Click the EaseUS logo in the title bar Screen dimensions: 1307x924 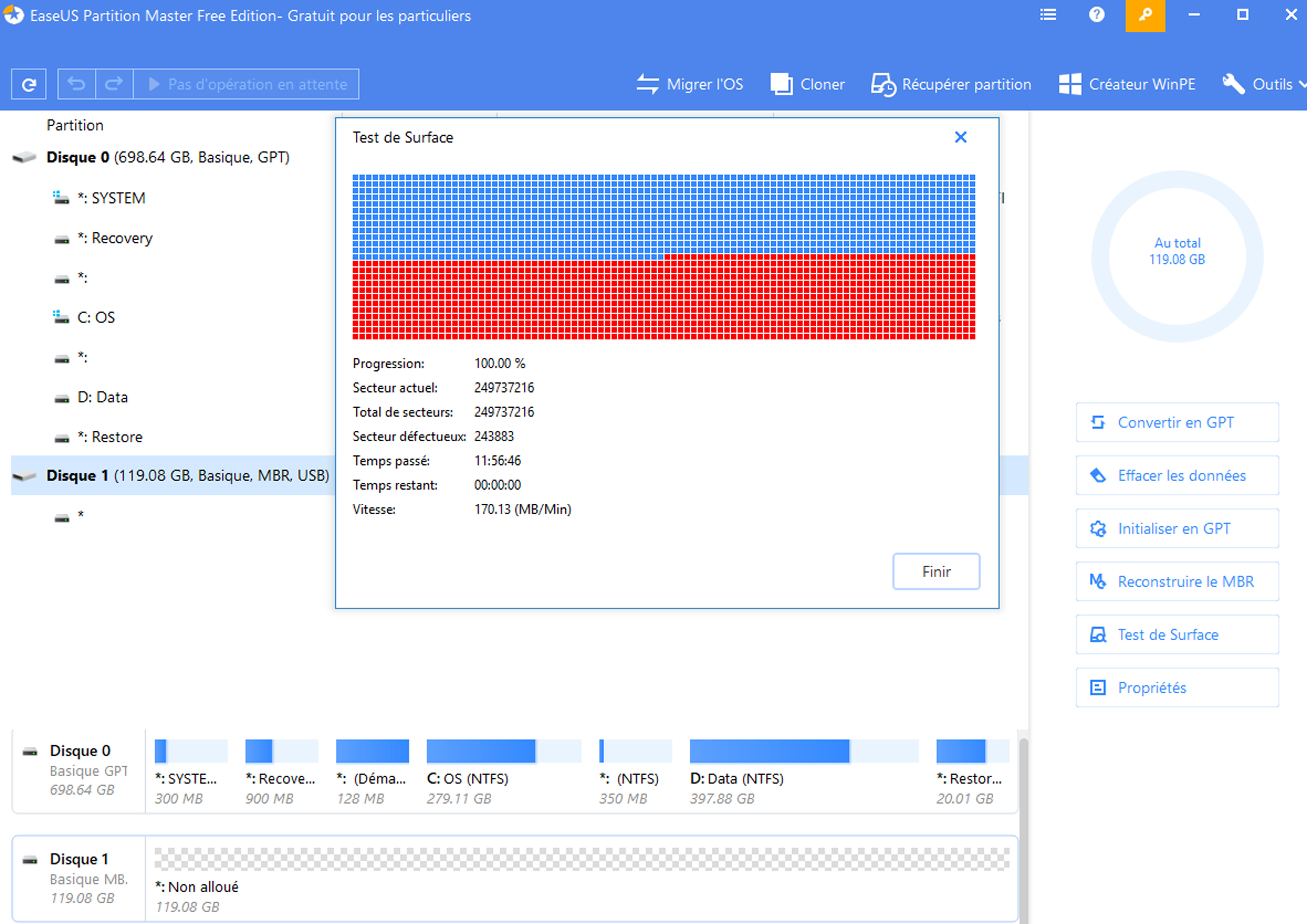click(x=13, y=15)
